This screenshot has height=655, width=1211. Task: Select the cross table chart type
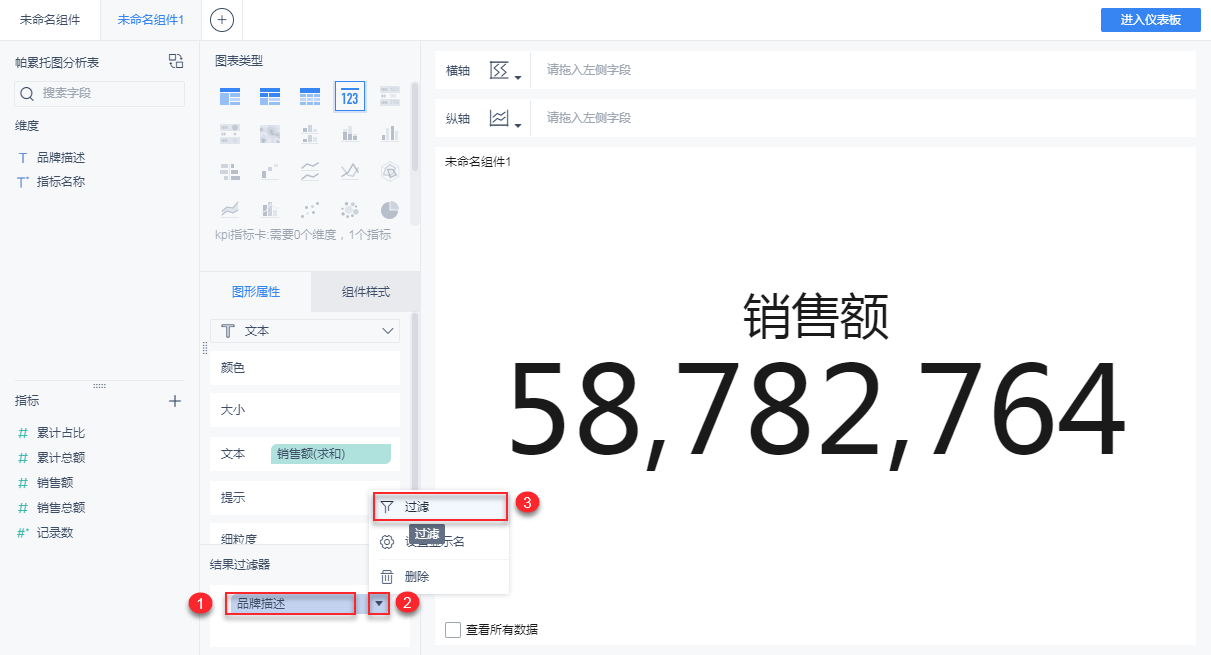click(x=270, y=97)
